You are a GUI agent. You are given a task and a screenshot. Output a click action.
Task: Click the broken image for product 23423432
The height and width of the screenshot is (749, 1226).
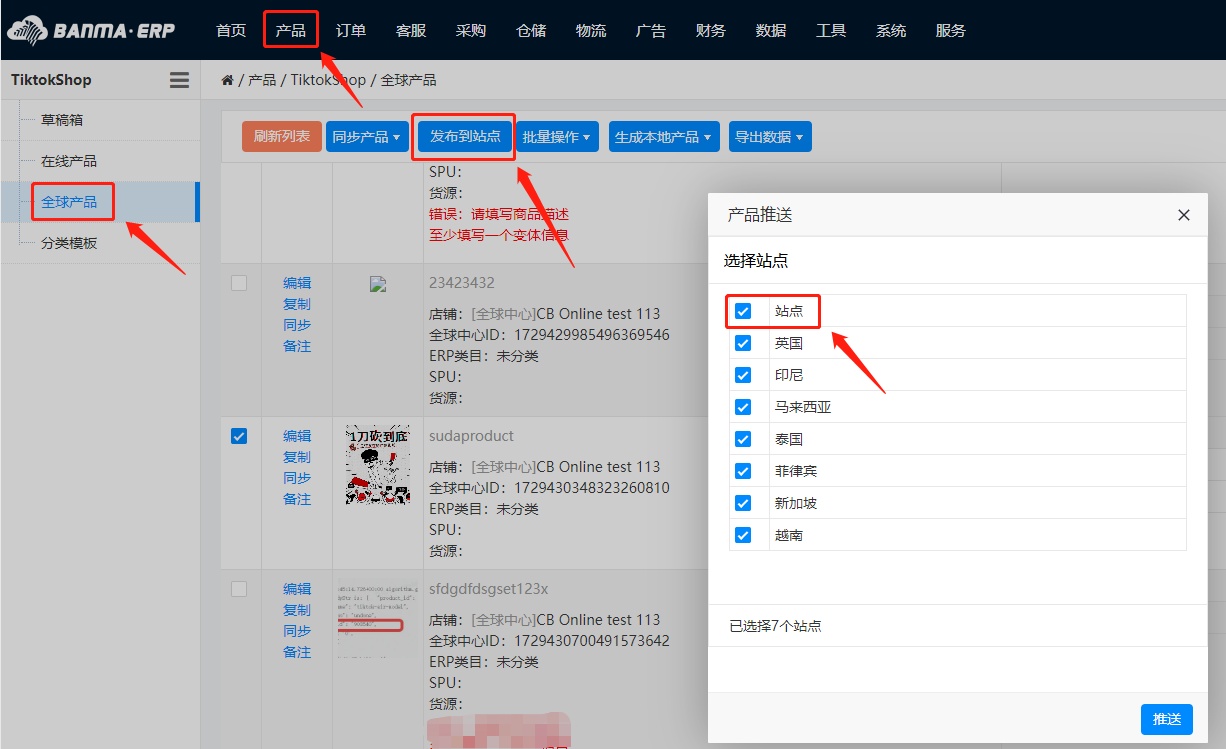[x=377, y=284]
